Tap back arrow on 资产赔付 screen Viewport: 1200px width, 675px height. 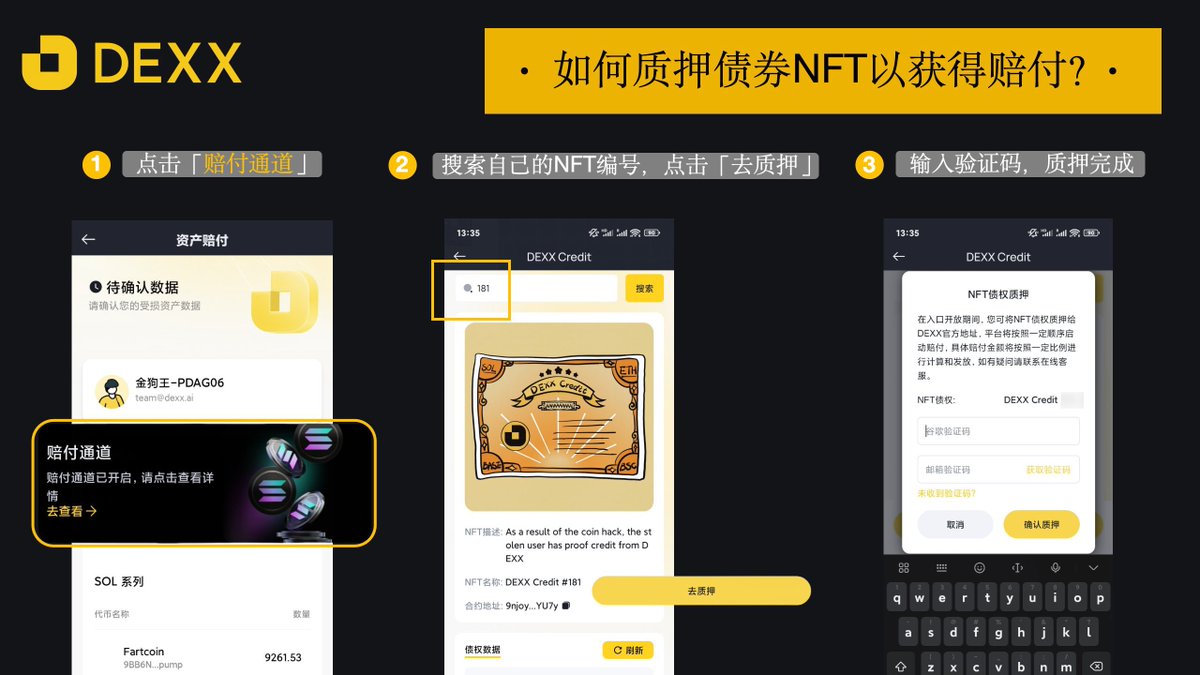88,239
